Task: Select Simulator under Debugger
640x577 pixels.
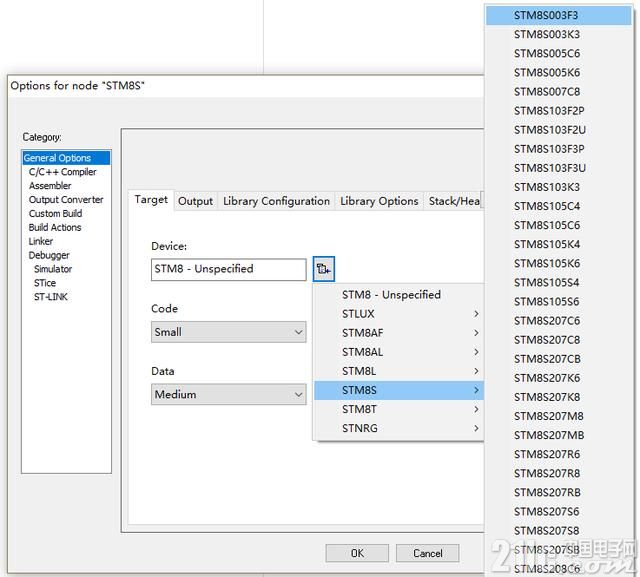Action: pyautogui.click(x=53, y=269)
